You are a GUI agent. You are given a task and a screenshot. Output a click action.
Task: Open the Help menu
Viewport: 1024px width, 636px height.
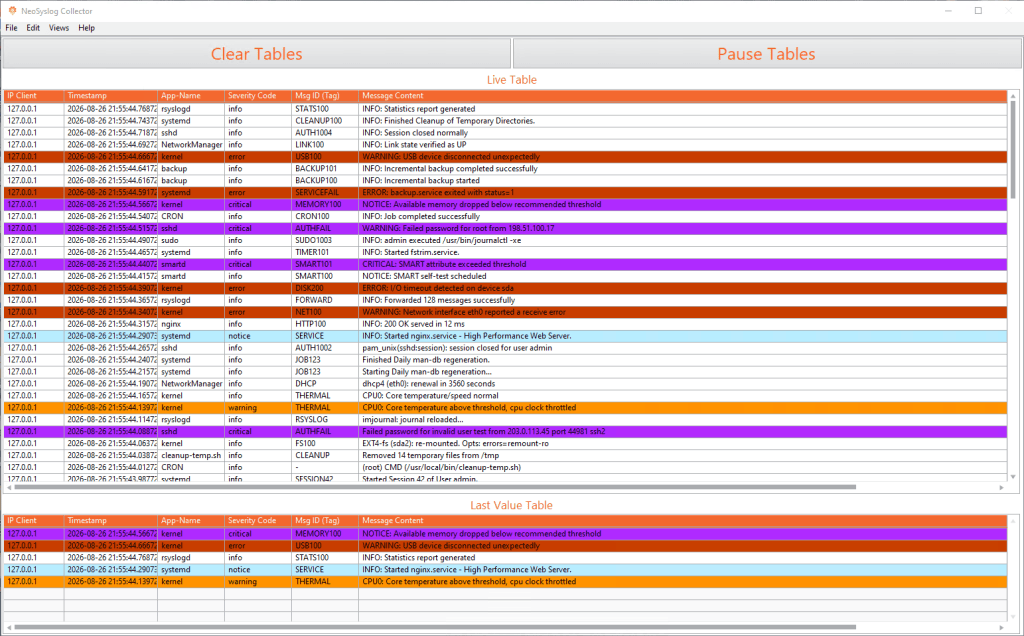(86, 28)
